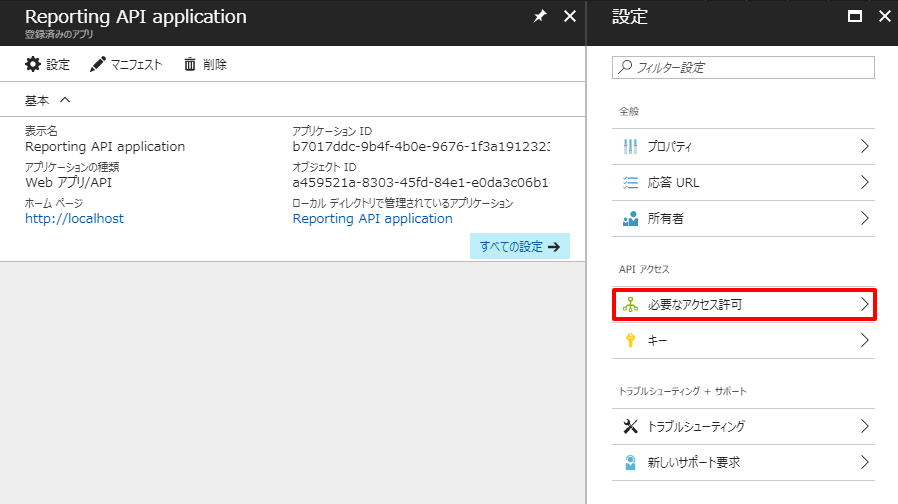Open the キー settings item
This screenshot has height=504, width=898.
tap(743, 340)
